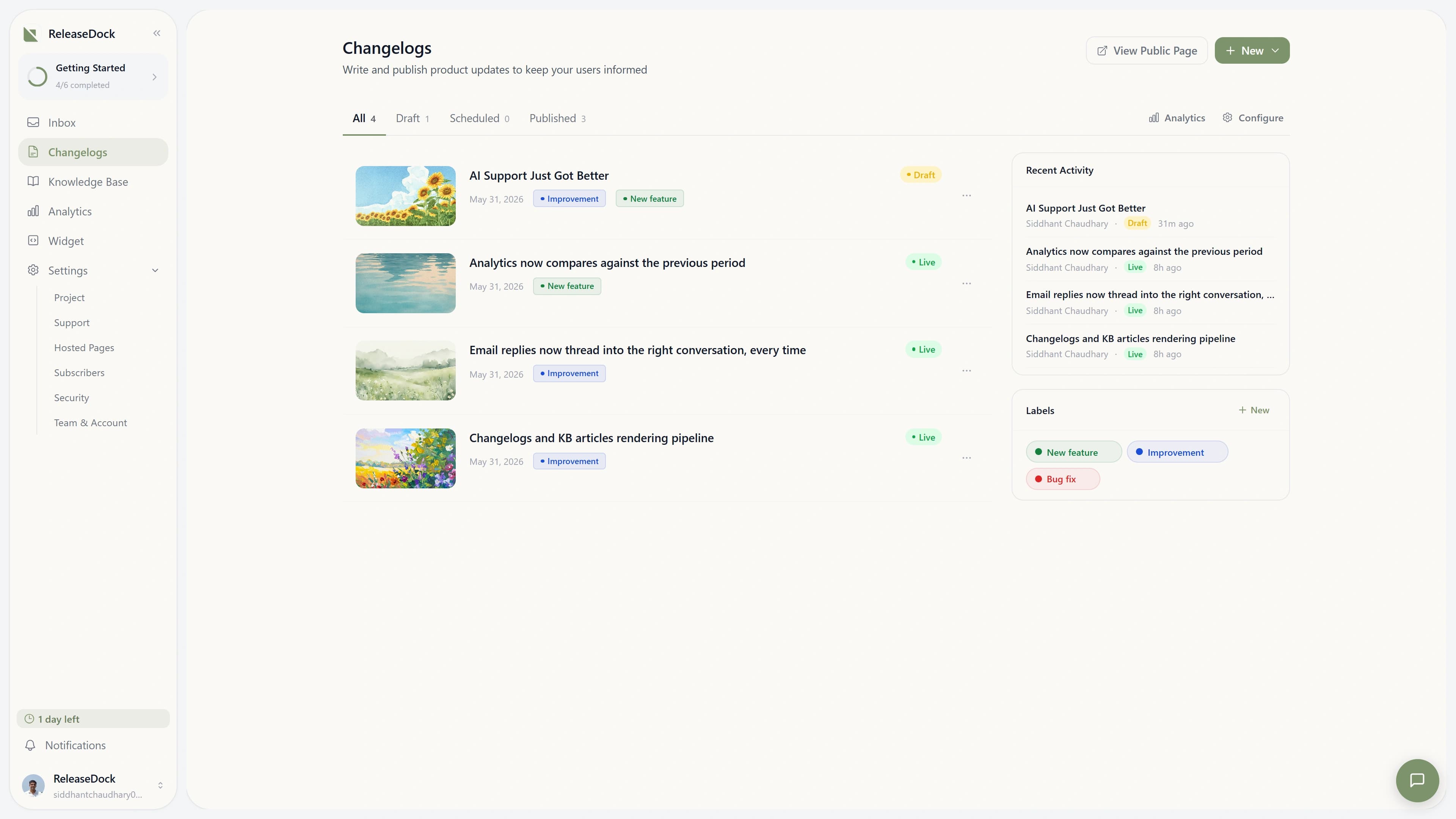The width and height of the screenshot is (1456, 819).
Task: Click New feature tag on AI Support post
Action: coord(650,198)
